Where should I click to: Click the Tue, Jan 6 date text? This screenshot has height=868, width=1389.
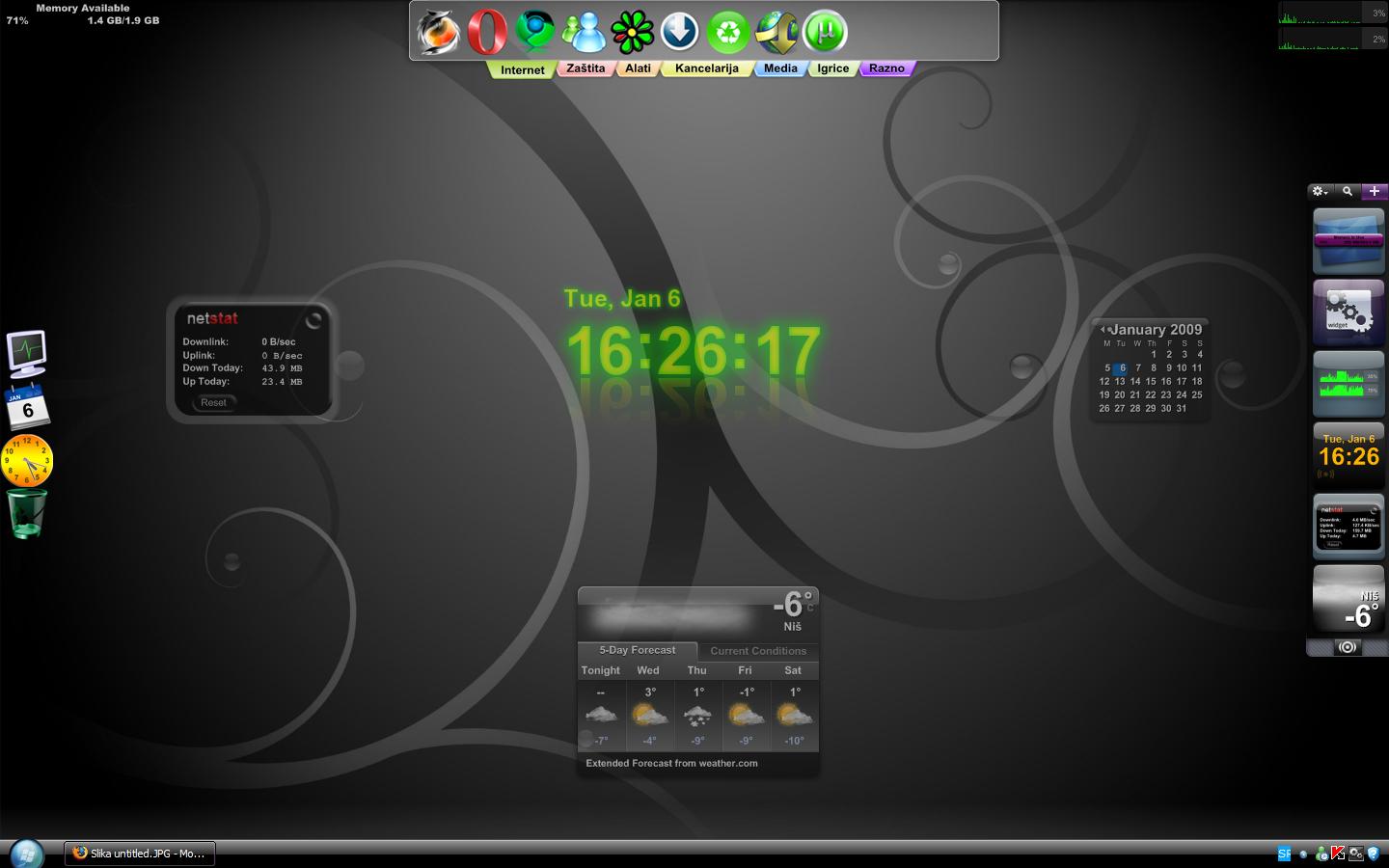point(622,299)
